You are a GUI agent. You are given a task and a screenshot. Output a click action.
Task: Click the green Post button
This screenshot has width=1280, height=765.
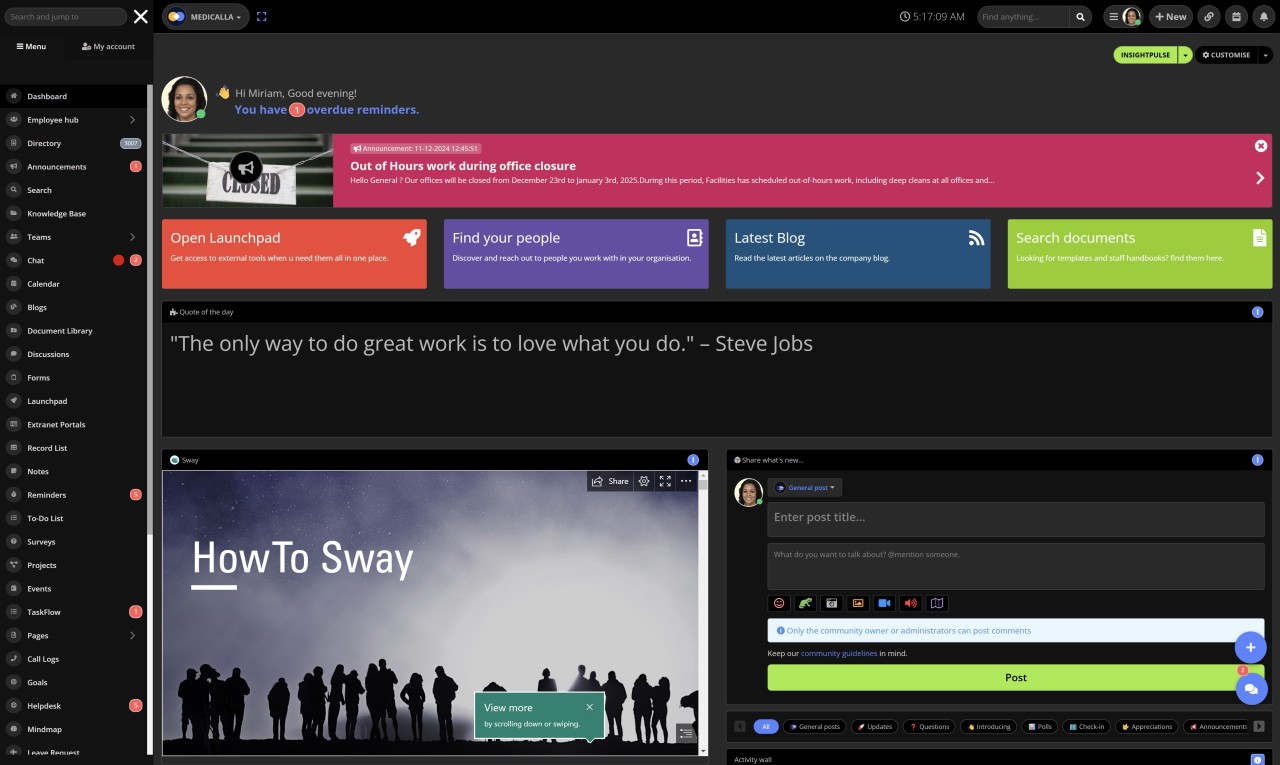[x=1015, y=677]
